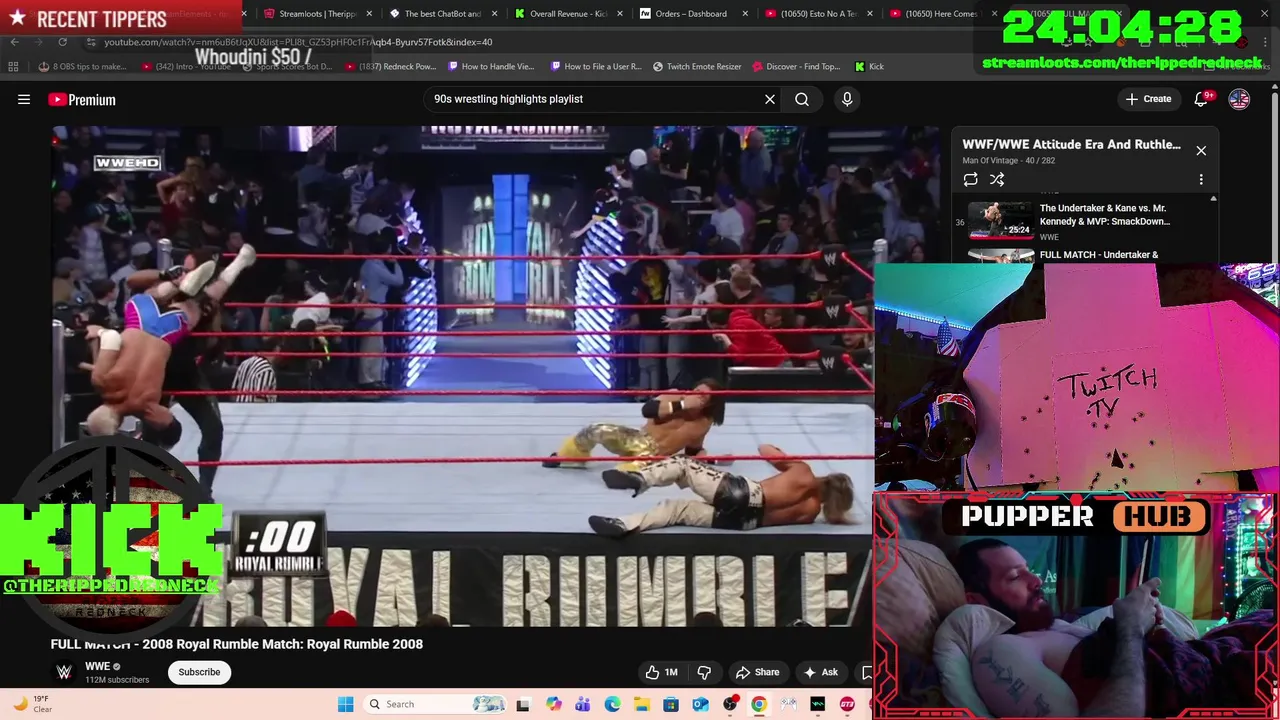Open 'Intro - YouTube' bookmark
This screenshot has width=1280, height=720.
188,66
